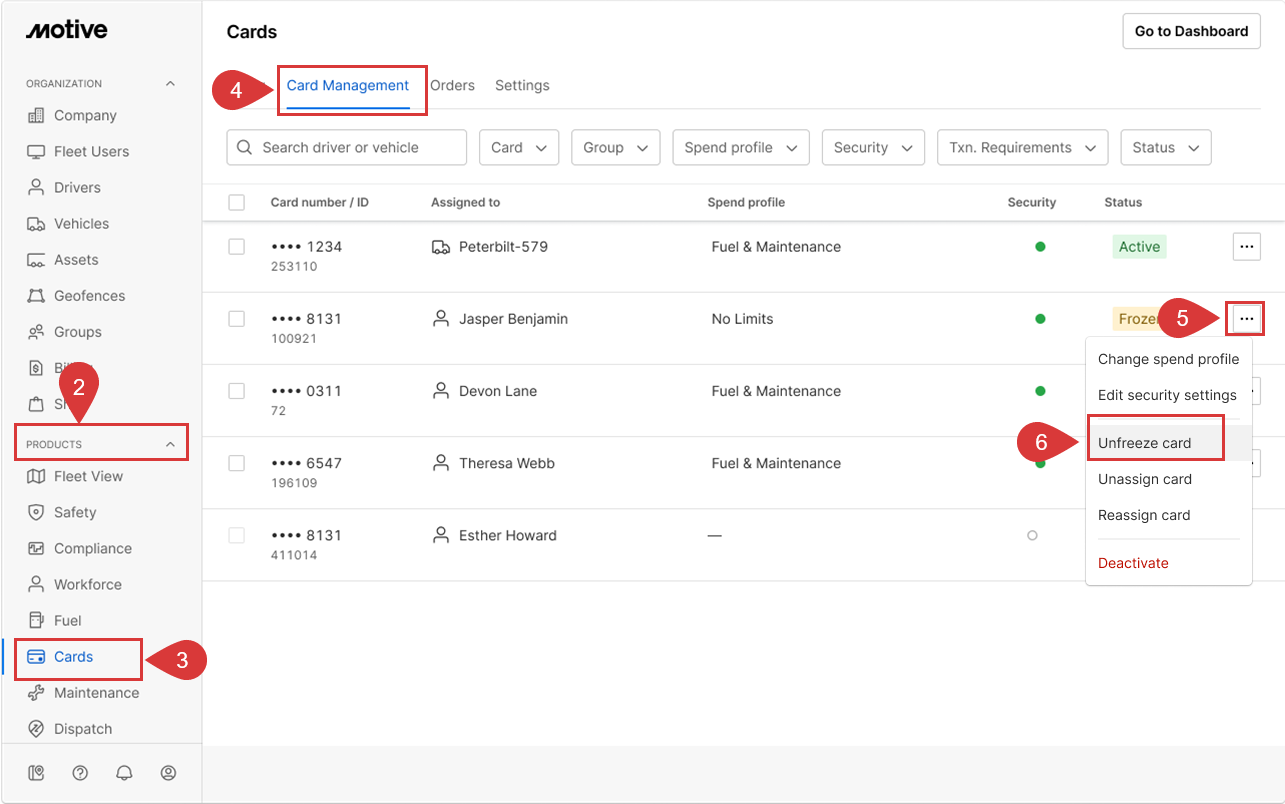The image size is (1285, 804).
Task: Open more options for Jasper Benjamin card
Action: (x=1246, y=319)
